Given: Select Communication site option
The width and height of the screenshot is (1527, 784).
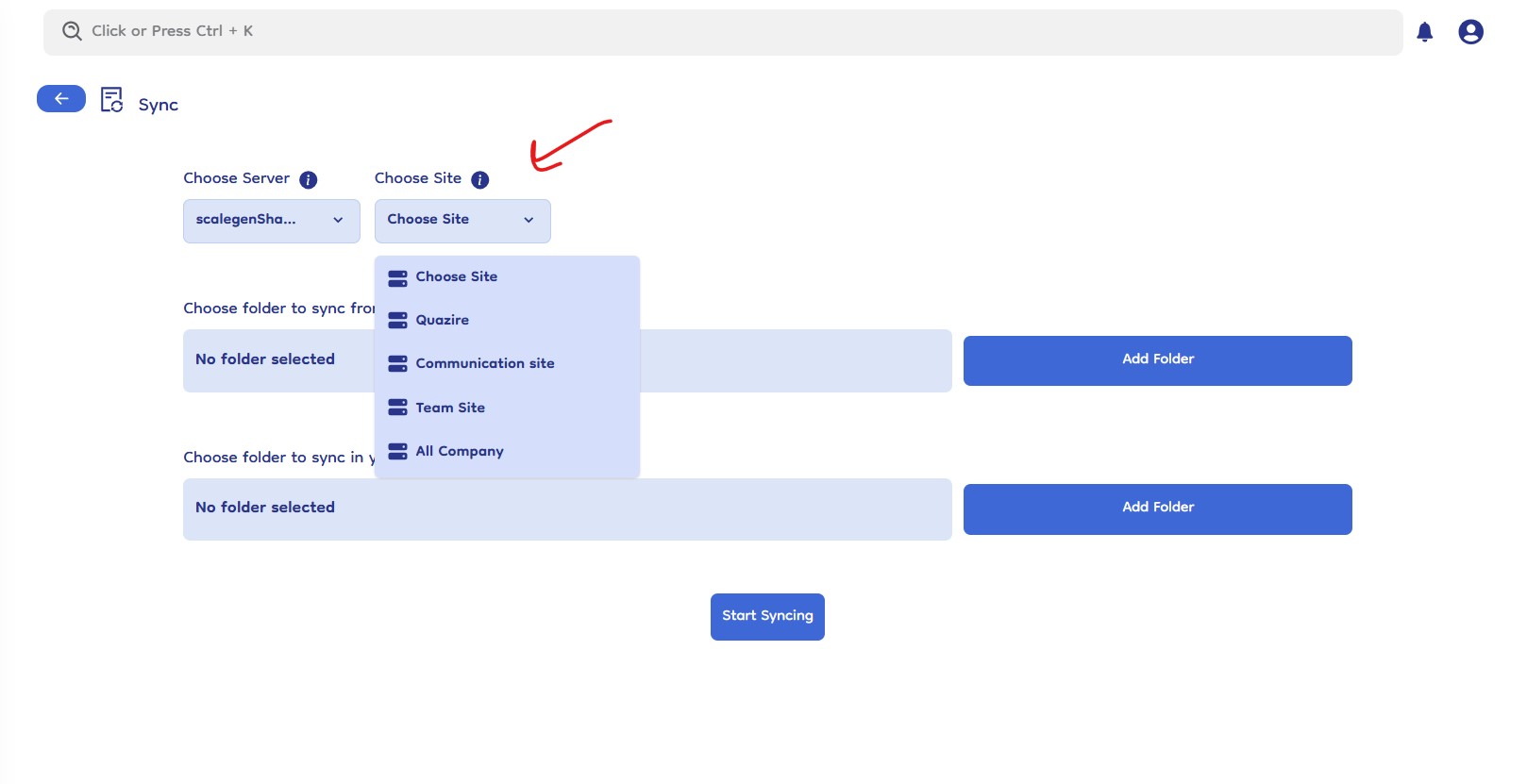Looking at the screenshot, I should pyautogui.click(x=485, y=363).
